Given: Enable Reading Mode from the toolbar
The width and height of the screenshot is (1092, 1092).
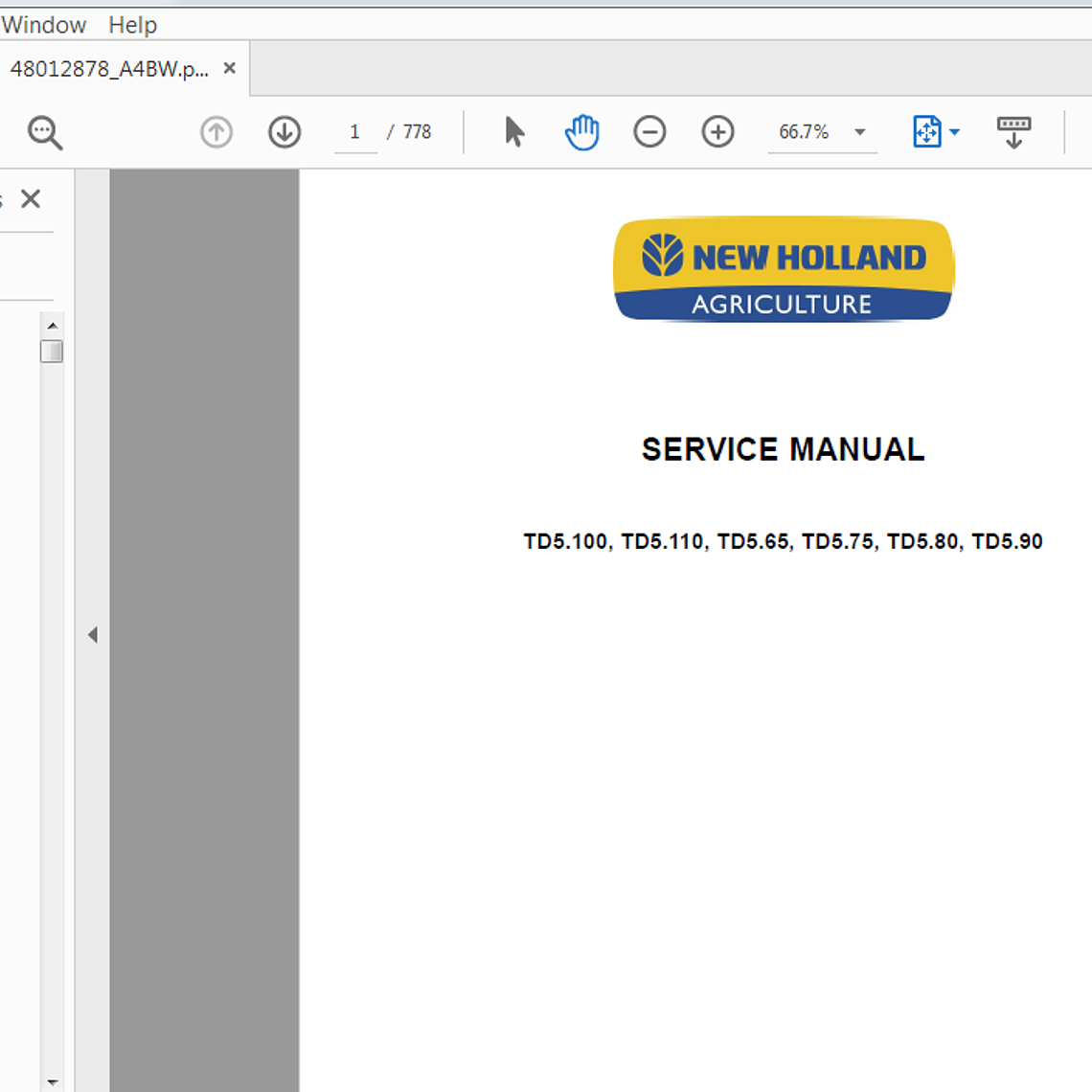Looking at the screenshot, I should tap(1013, 131).
